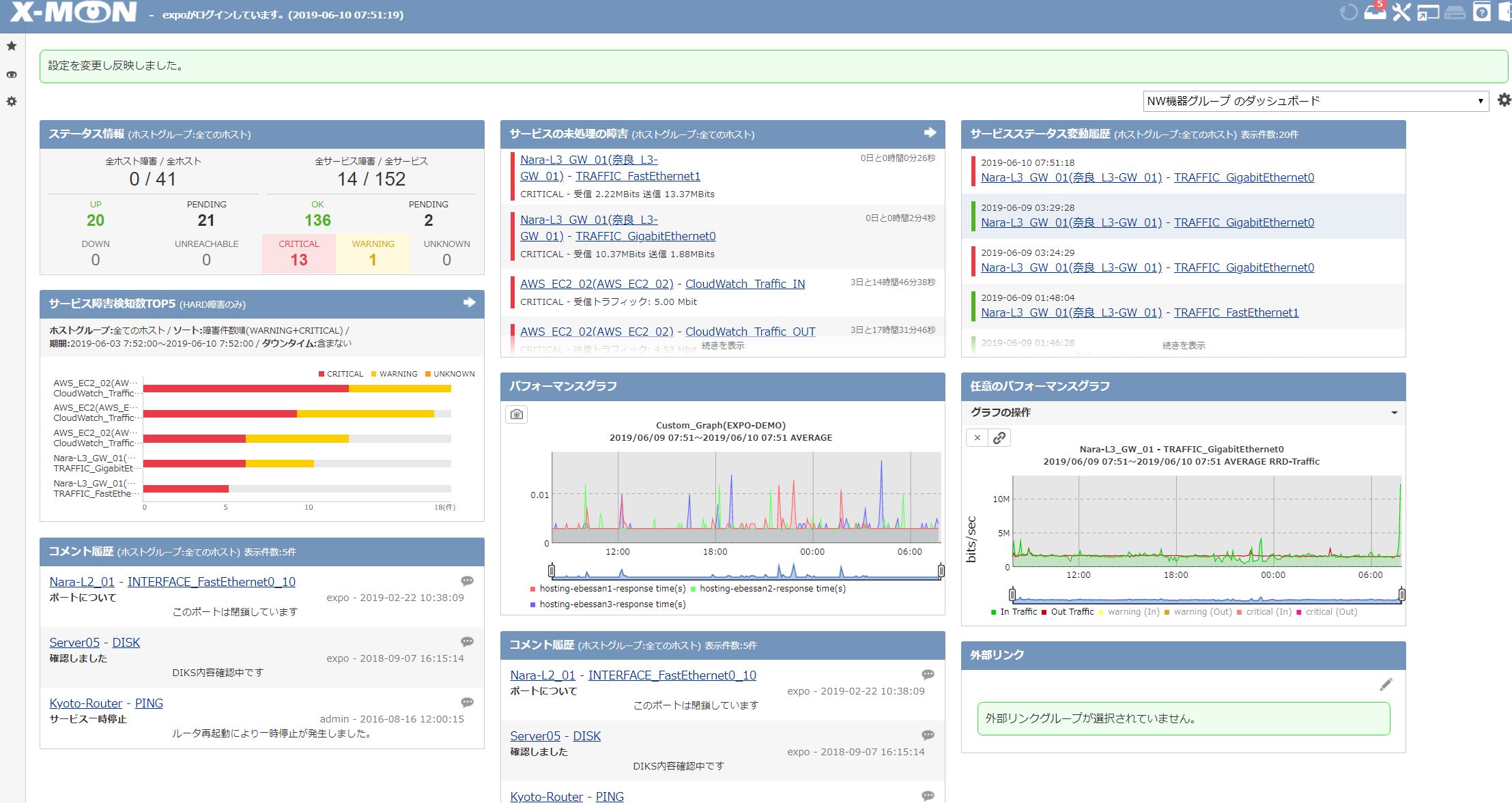Click comment bubble for Server05 in middle panel
1512x803 pixels.
pos(928,735)
